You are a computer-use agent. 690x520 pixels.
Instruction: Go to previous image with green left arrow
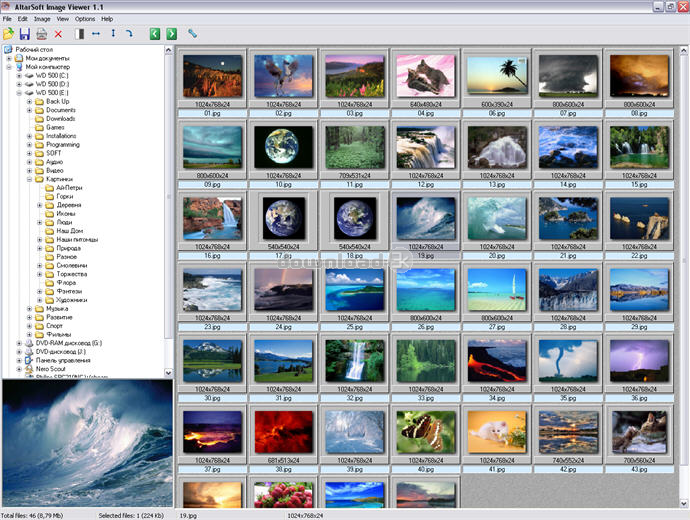click(155, 34)
